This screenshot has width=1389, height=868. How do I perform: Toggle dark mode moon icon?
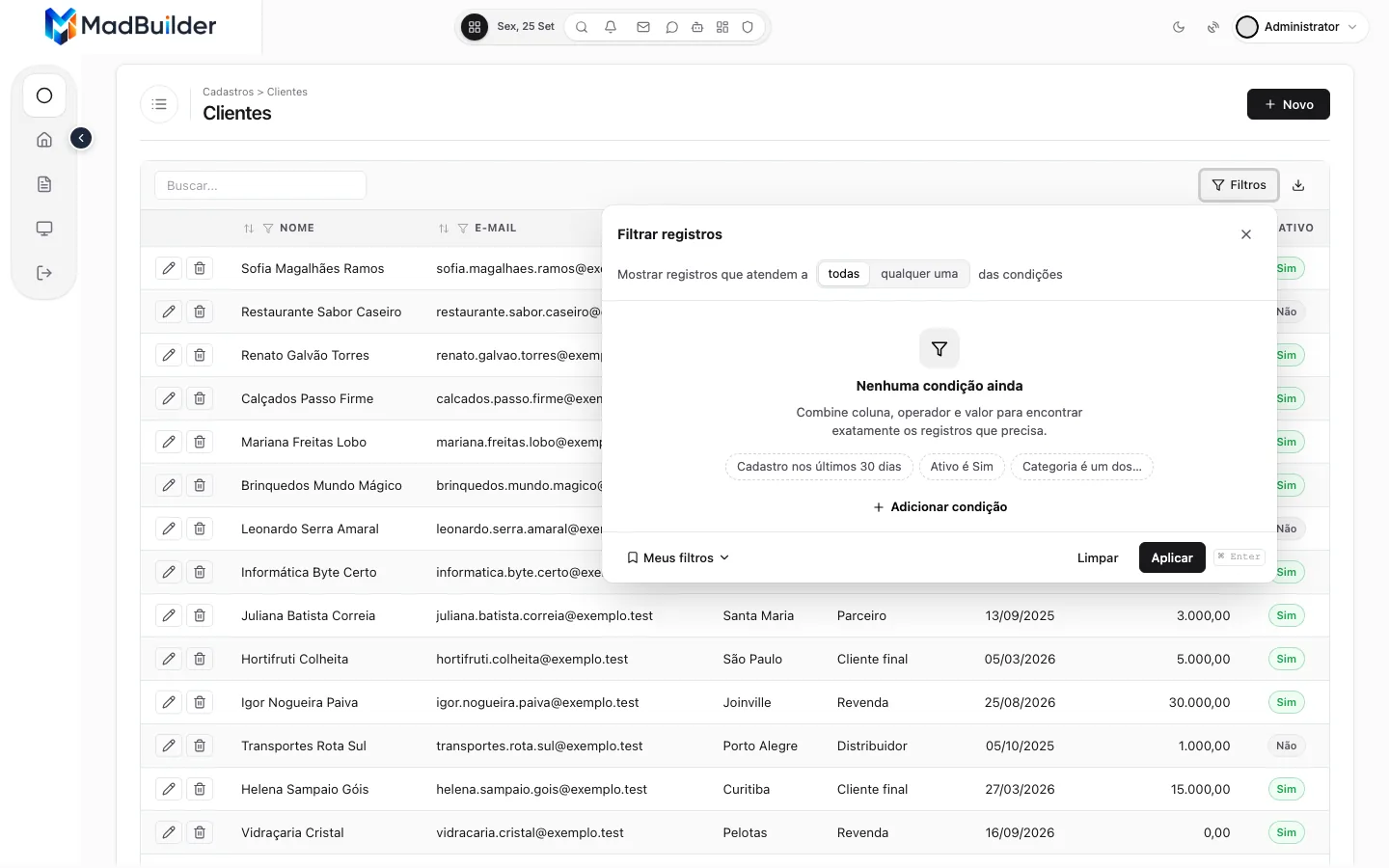point(1179,27)
